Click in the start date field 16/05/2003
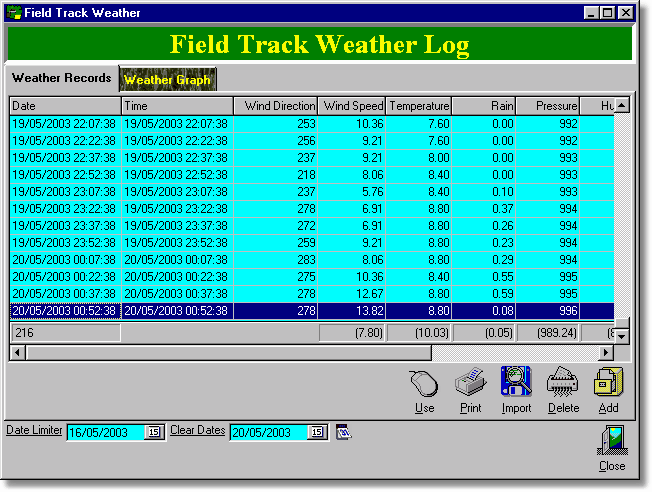The width and height of the screenshot is (652, 492). pyautogui.click(x=106, y=433)
